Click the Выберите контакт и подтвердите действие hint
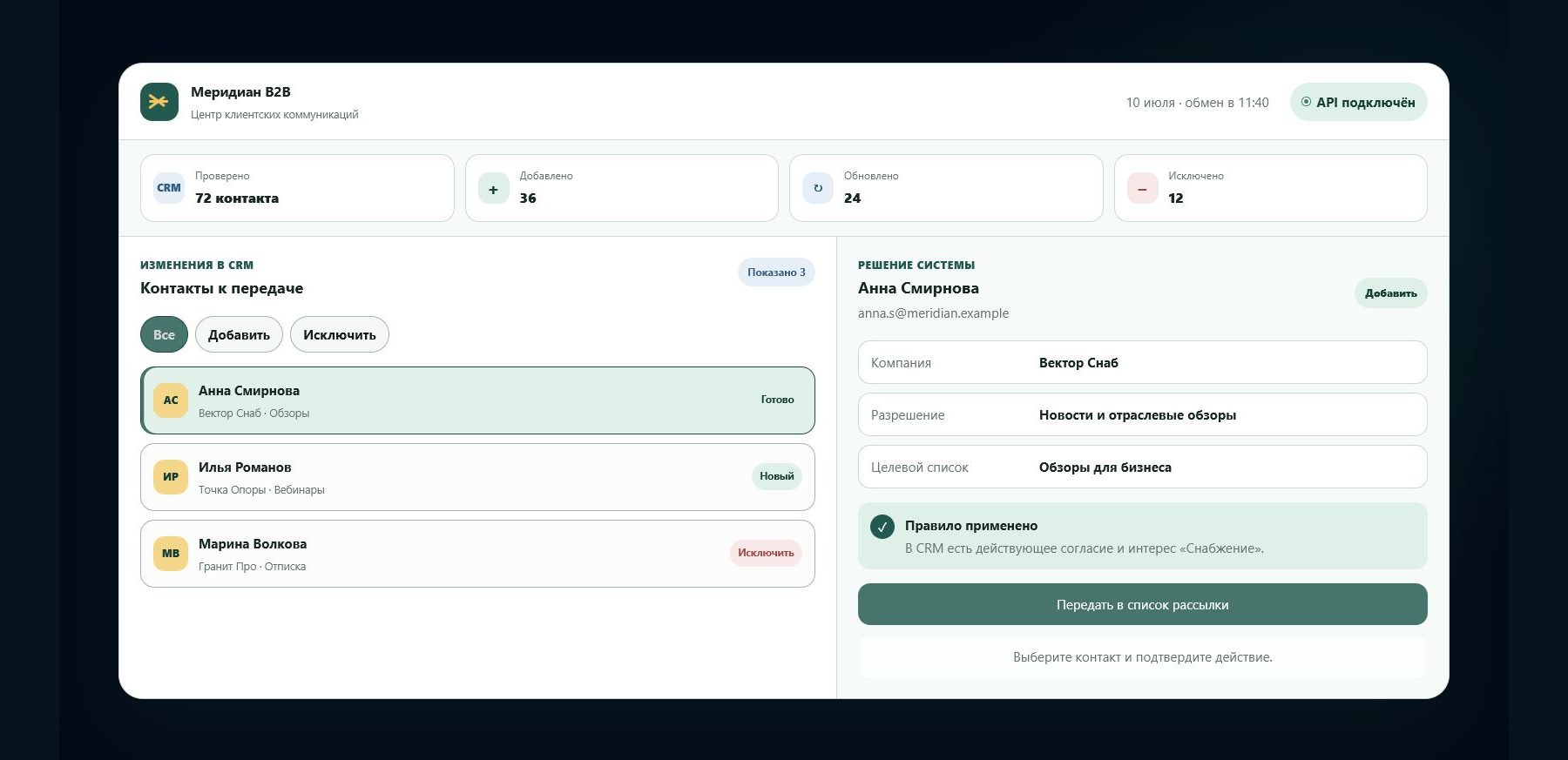This screenshot has height=760, width=1568. click(x=1142, y=657)
